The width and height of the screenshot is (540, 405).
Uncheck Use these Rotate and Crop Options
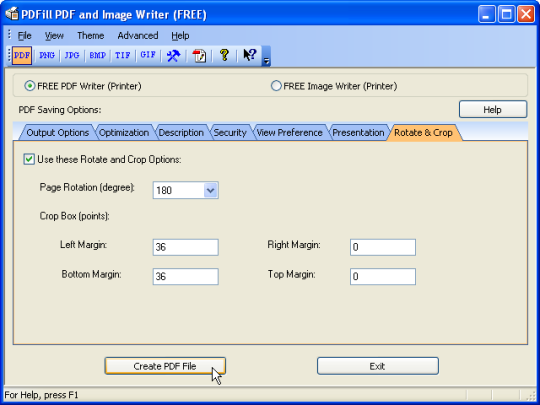(x=29, y=159)
